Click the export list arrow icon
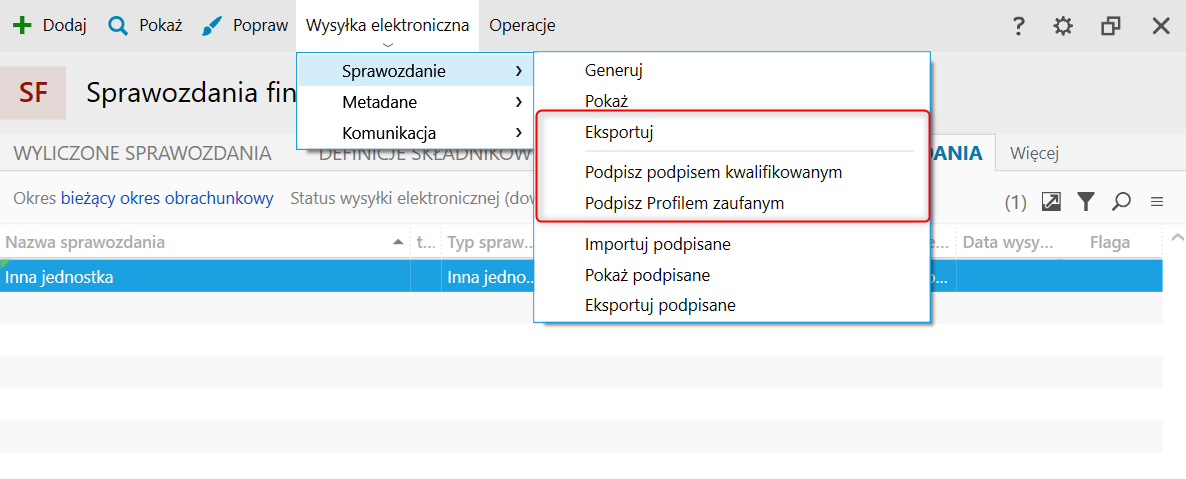Viewport: 1186px width, 479px height. 1051,201
